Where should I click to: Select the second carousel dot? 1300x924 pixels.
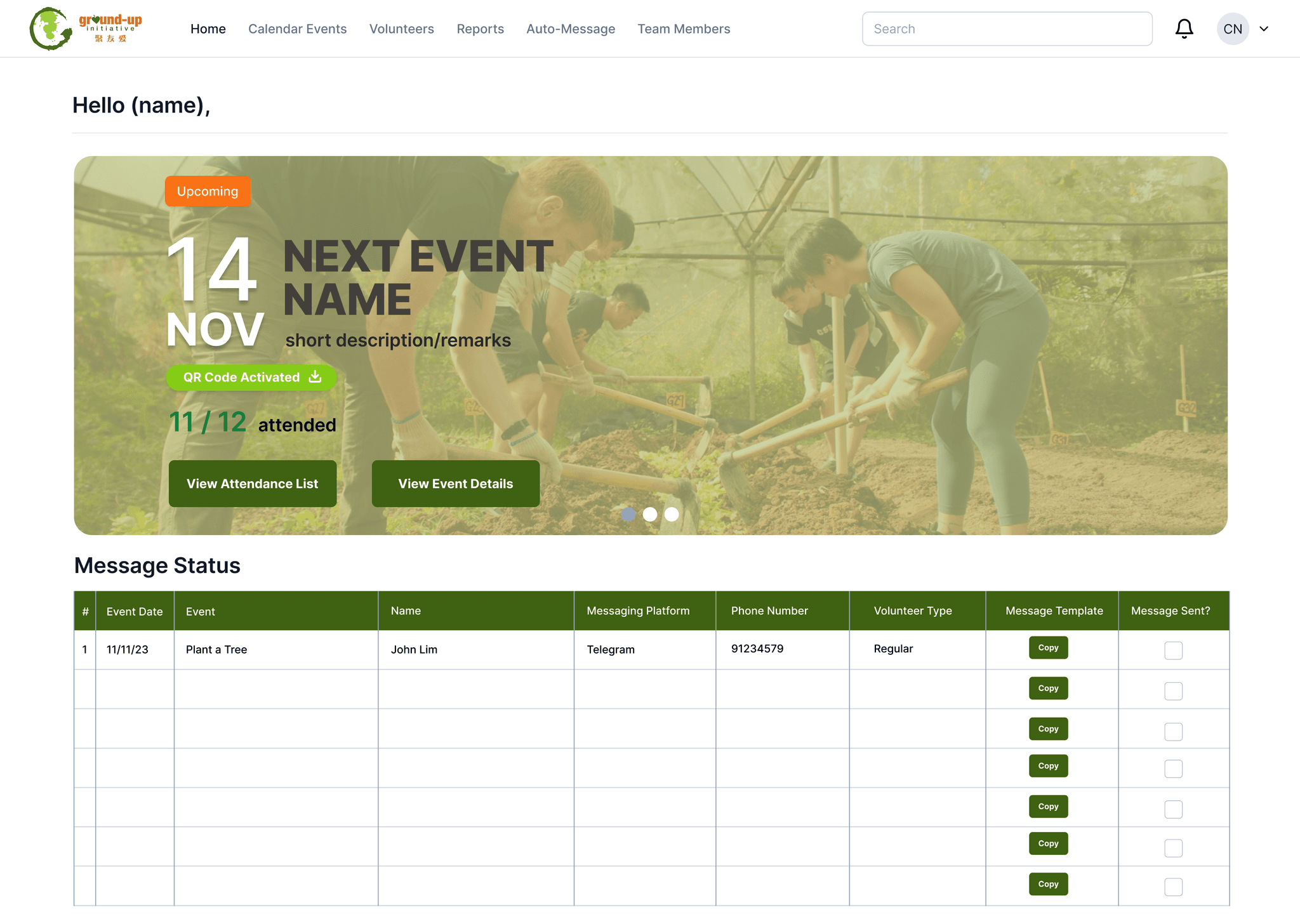pos(650,514)
